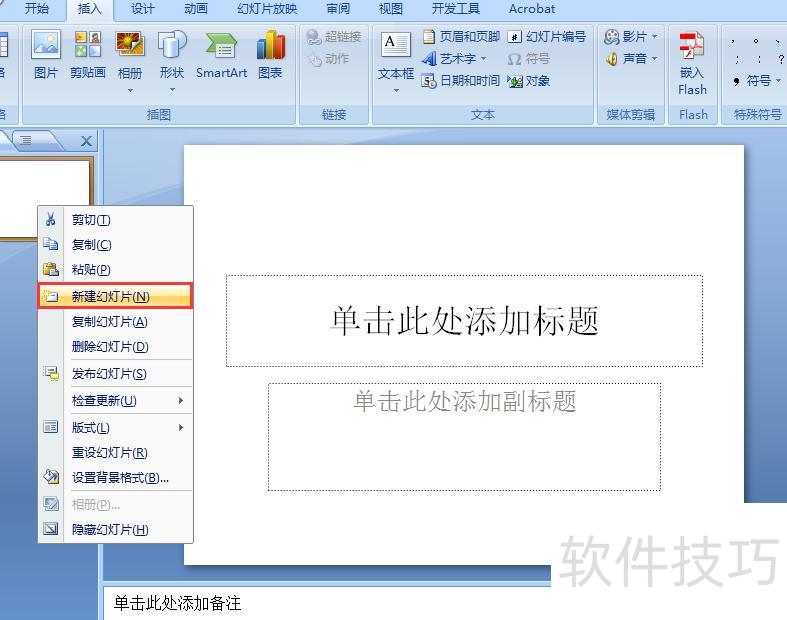
Task: Switch to the 动画 ribbon tab
Action: tap(195, 9)
